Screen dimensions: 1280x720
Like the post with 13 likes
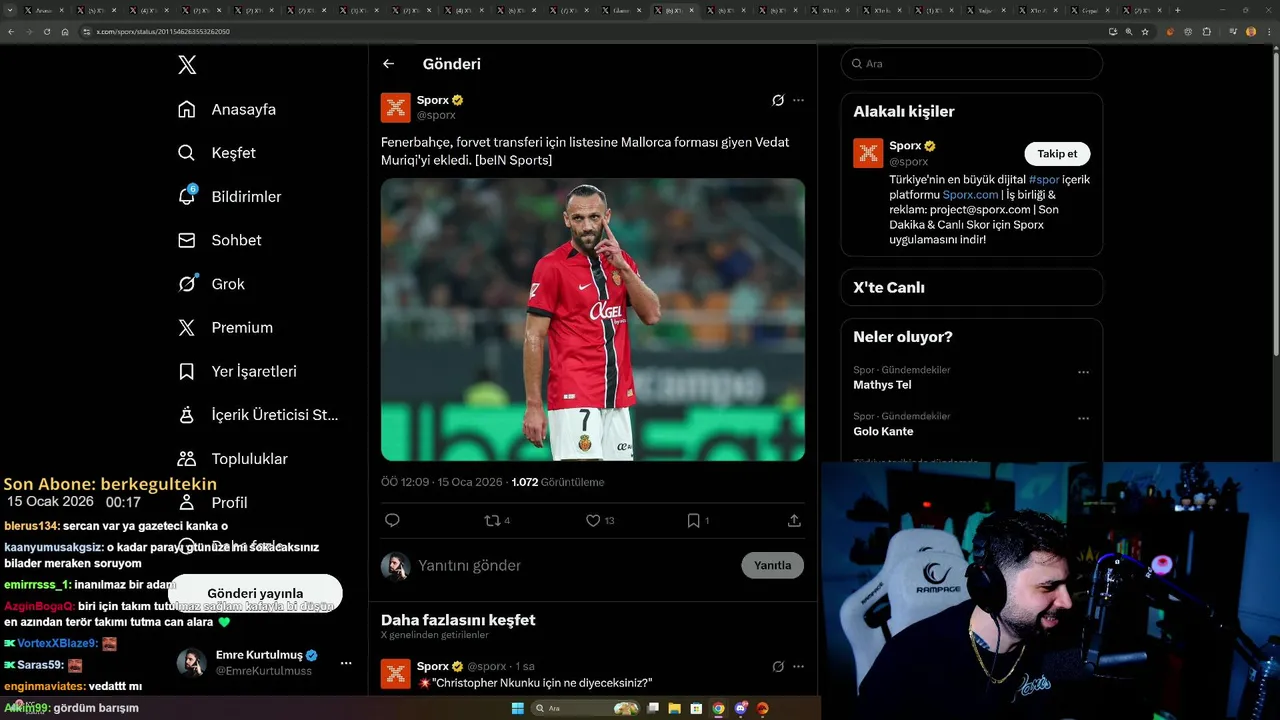point(600,520)
